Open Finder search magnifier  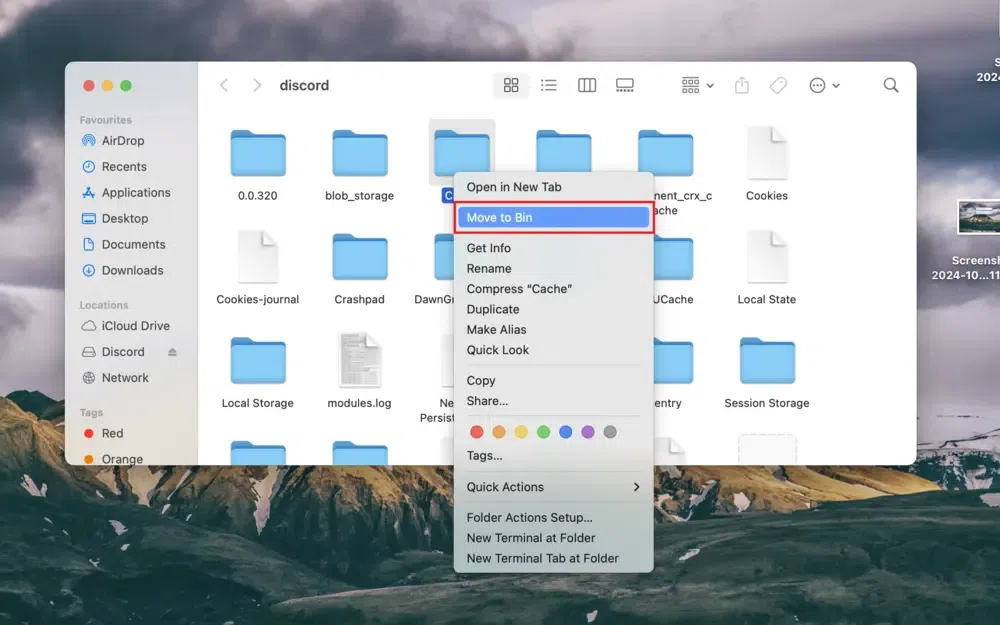coord(891,85)
